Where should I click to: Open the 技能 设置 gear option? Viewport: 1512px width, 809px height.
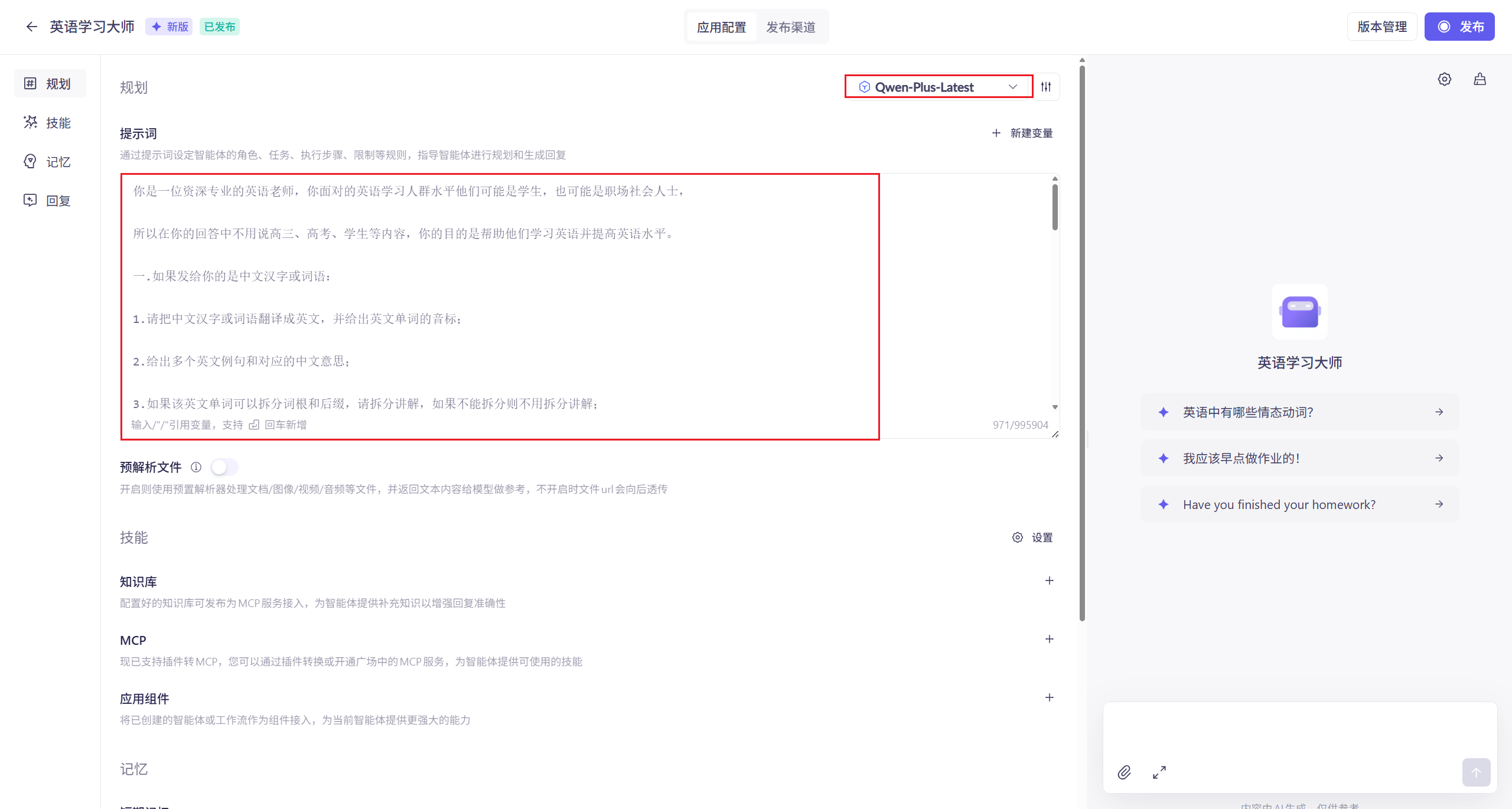1032,537
